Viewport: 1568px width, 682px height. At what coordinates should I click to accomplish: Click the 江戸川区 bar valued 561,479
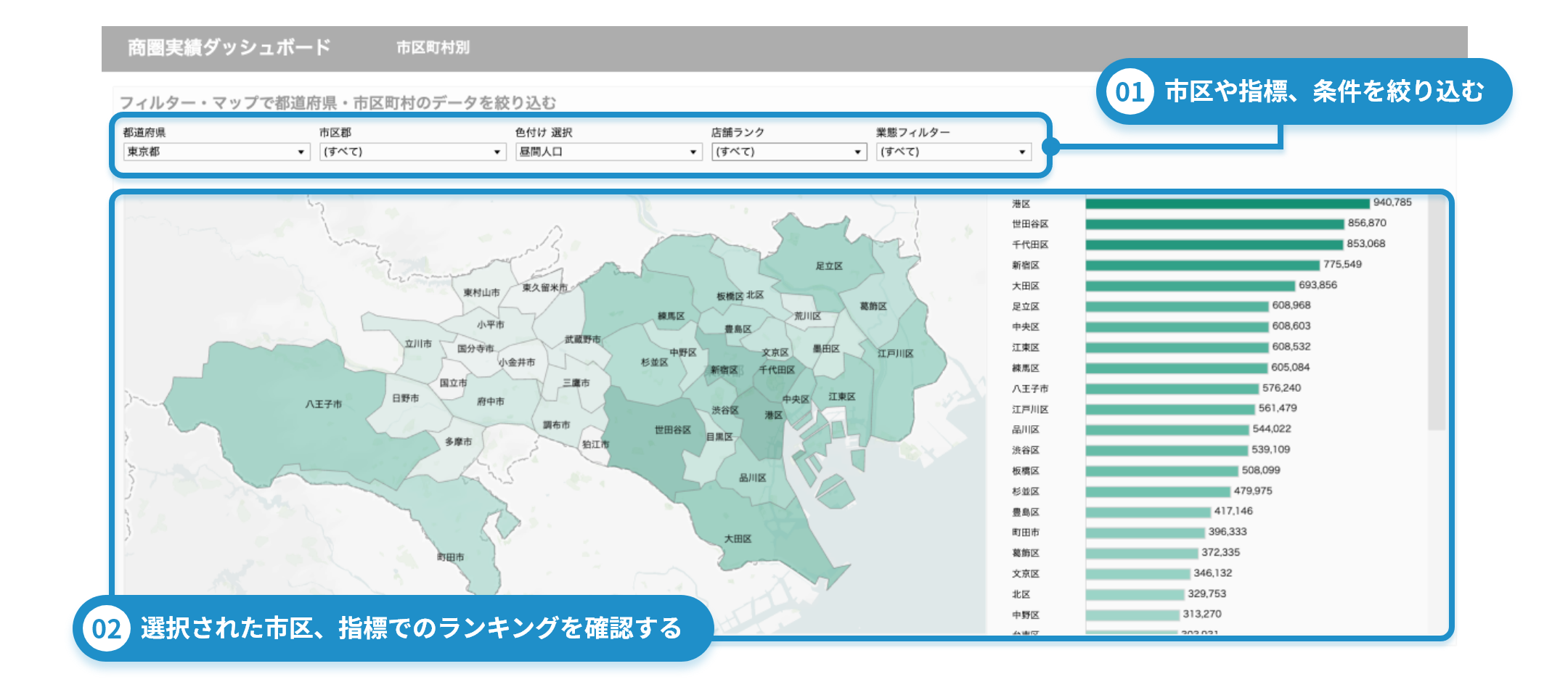click(x=1170, y=409)
